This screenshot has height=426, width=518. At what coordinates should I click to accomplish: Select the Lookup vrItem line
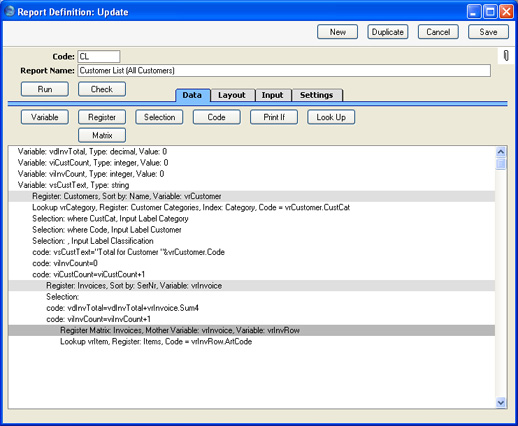point(252,341)
